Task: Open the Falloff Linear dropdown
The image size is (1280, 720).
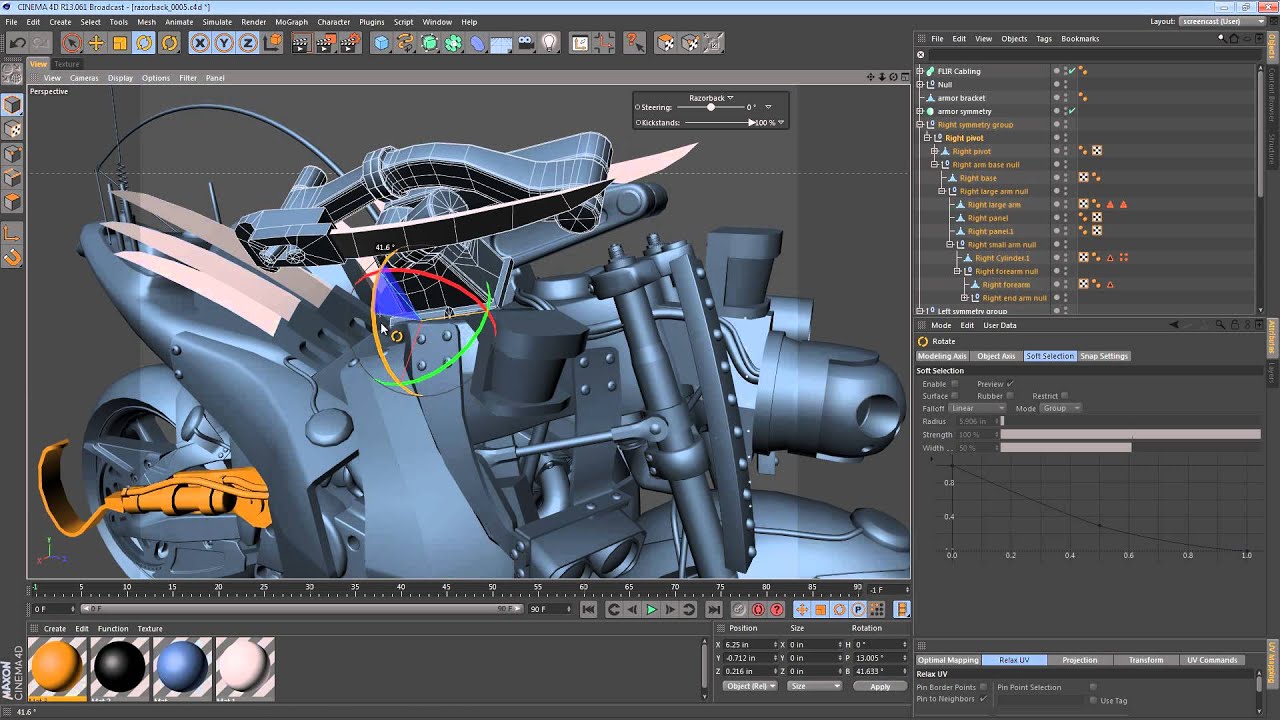Action: point(978,408)
